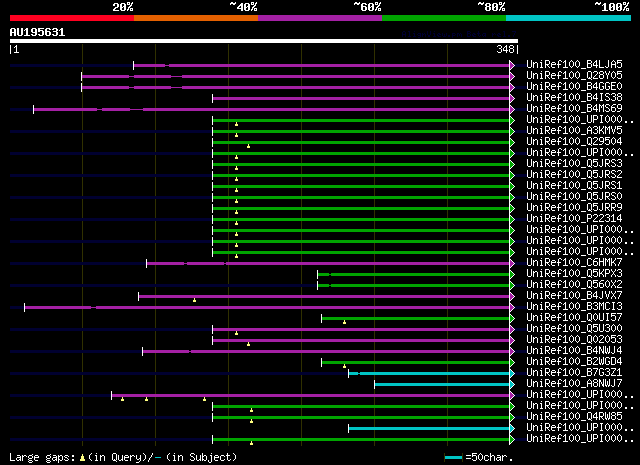Click the "Large gaps:" legend text

42,458
